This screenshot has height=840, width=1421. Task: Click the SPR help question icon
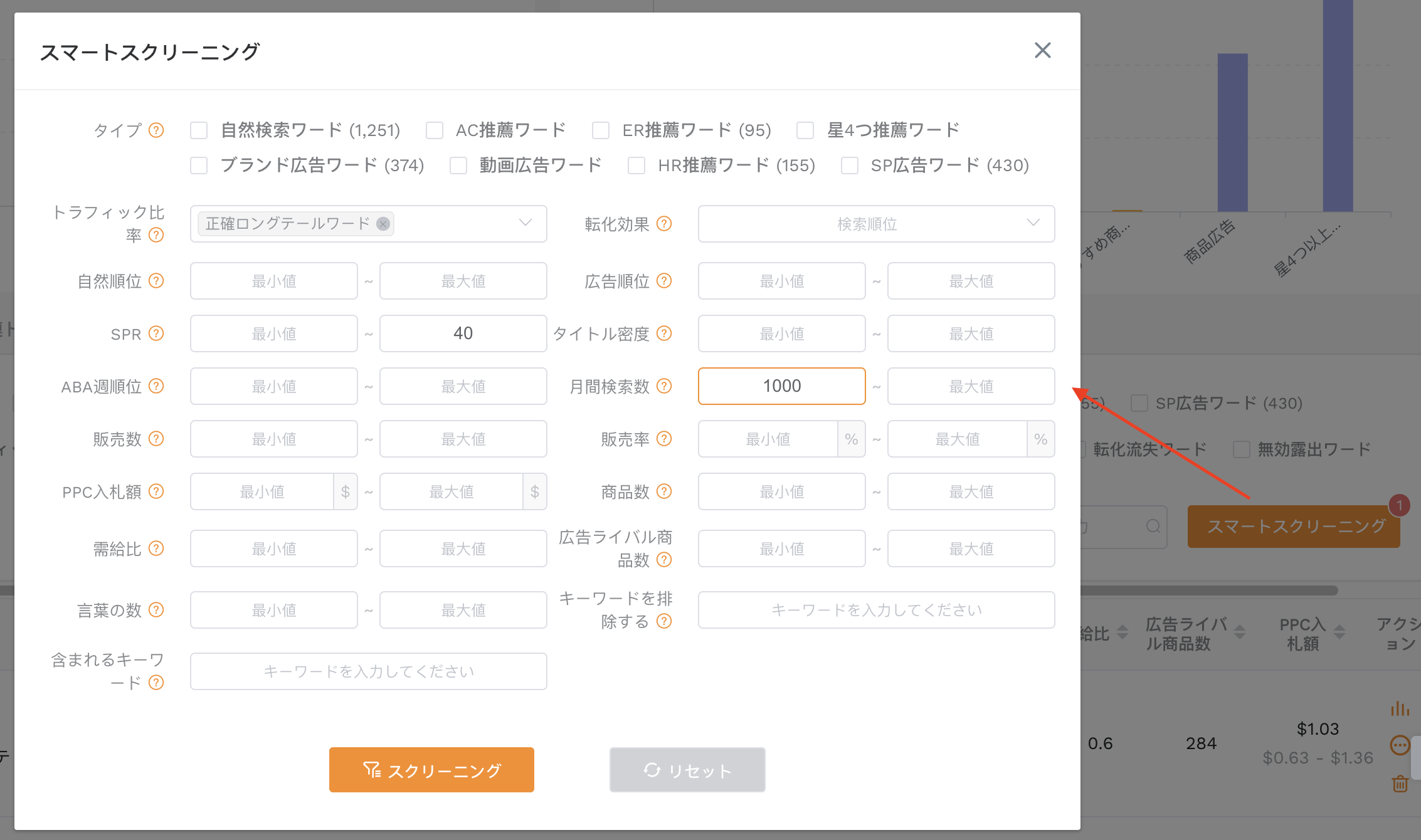[x=156, y=333]
